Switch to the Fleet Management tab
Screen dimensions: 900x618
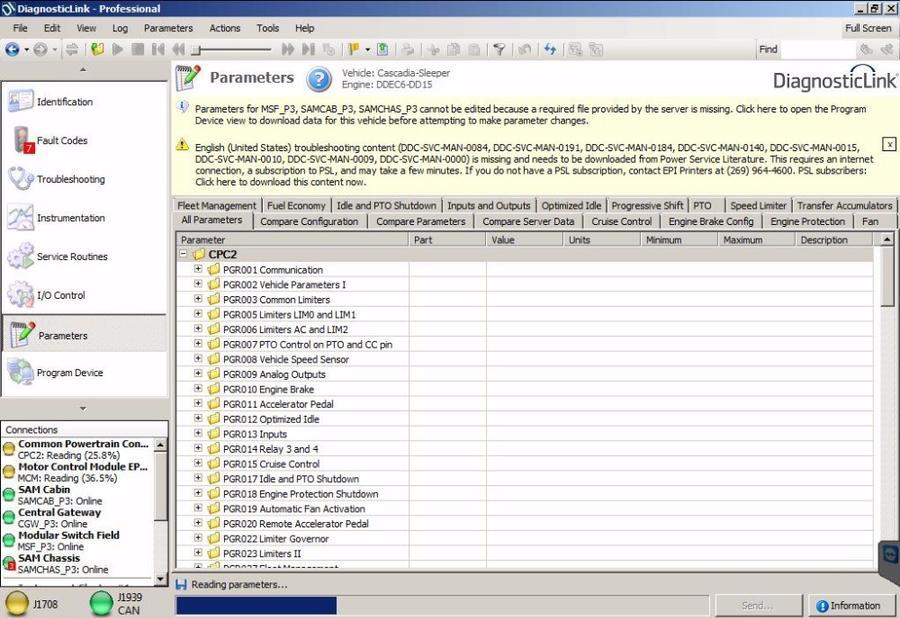[x=216, y=205]
